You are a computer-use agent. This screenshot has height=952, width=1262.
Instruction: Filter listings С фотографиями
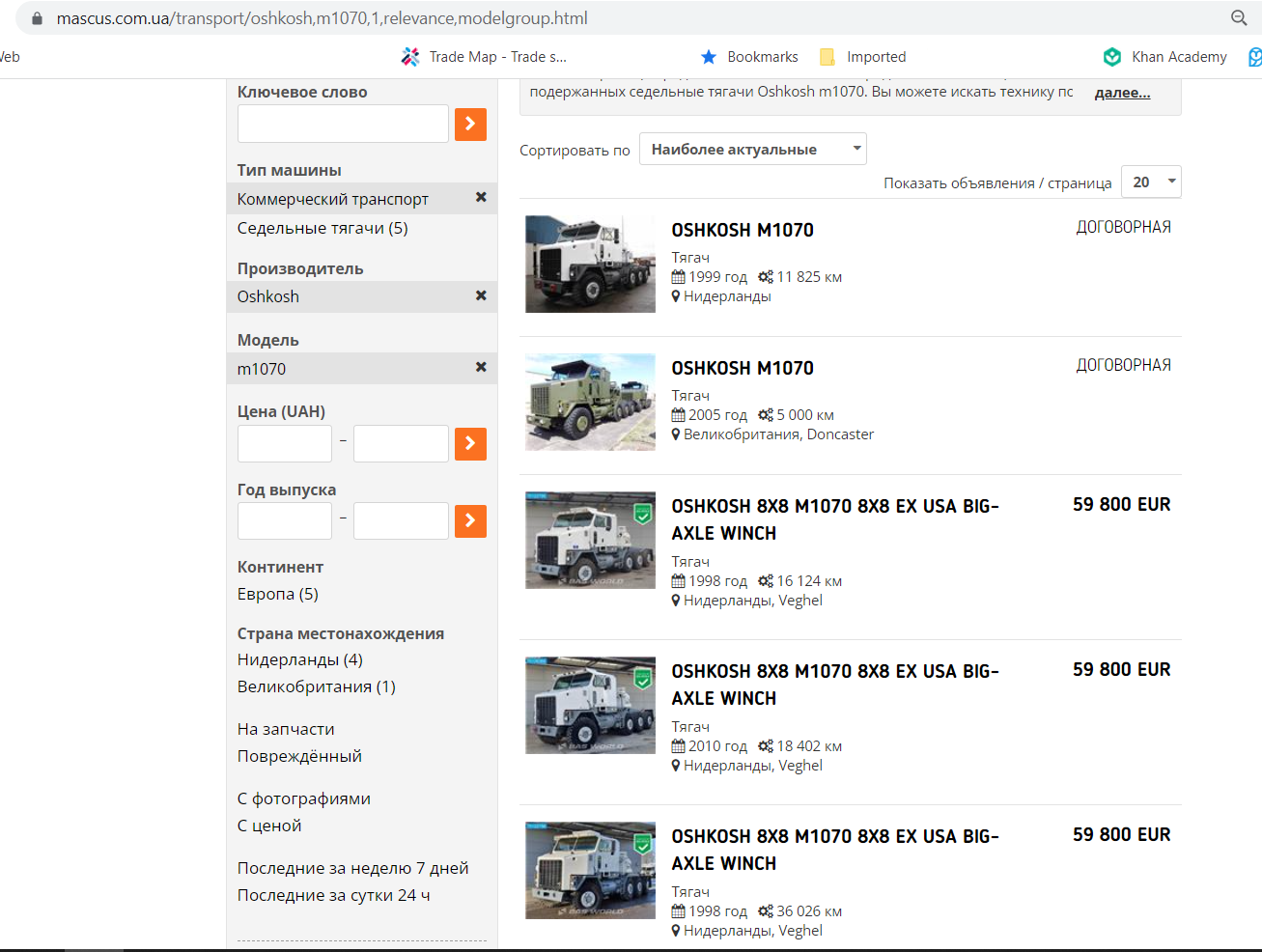[x=304, y=798]
